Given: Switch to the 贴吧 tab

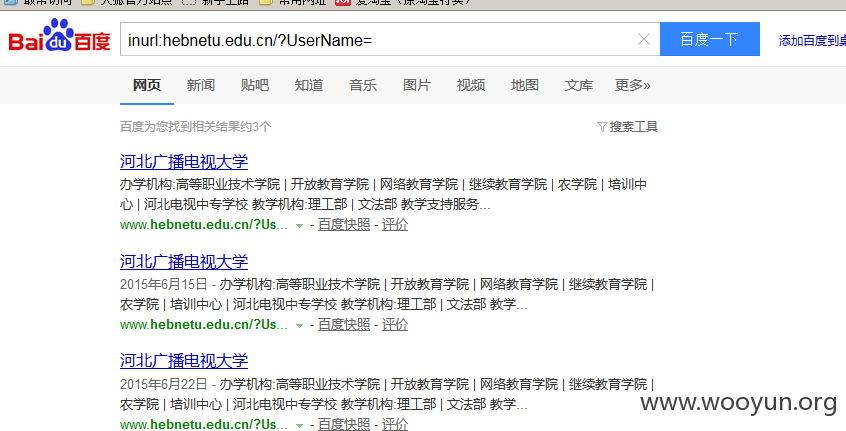Looking at the screenshot, I should tap(255, 85).
